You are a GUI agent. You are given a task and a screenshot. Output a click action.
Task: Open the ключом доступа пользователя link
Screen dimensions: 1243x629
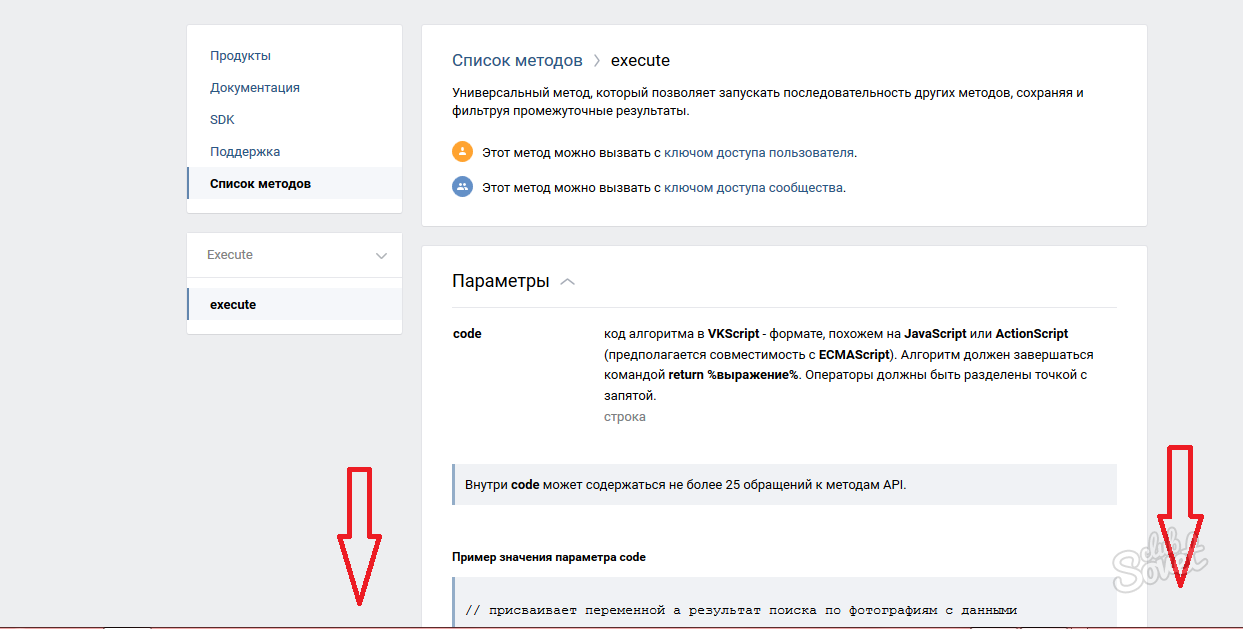[759, 153]
